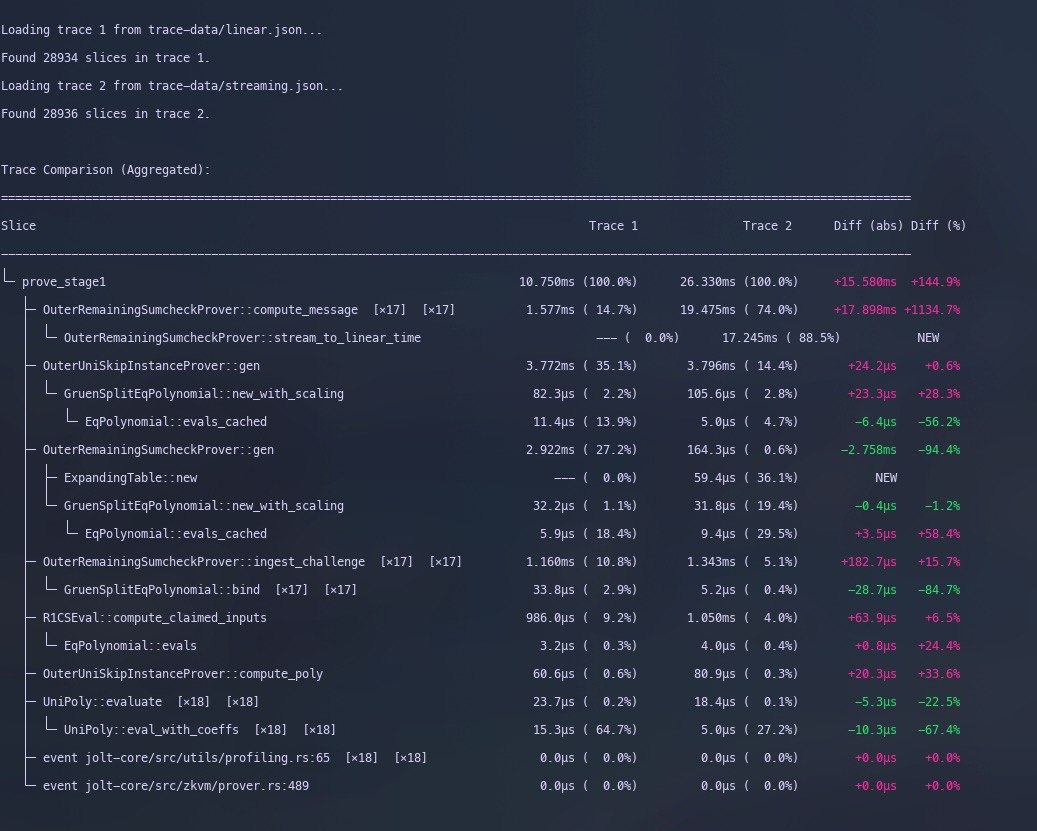Select the UniPoly::evaluate slice row

[102, 702]
